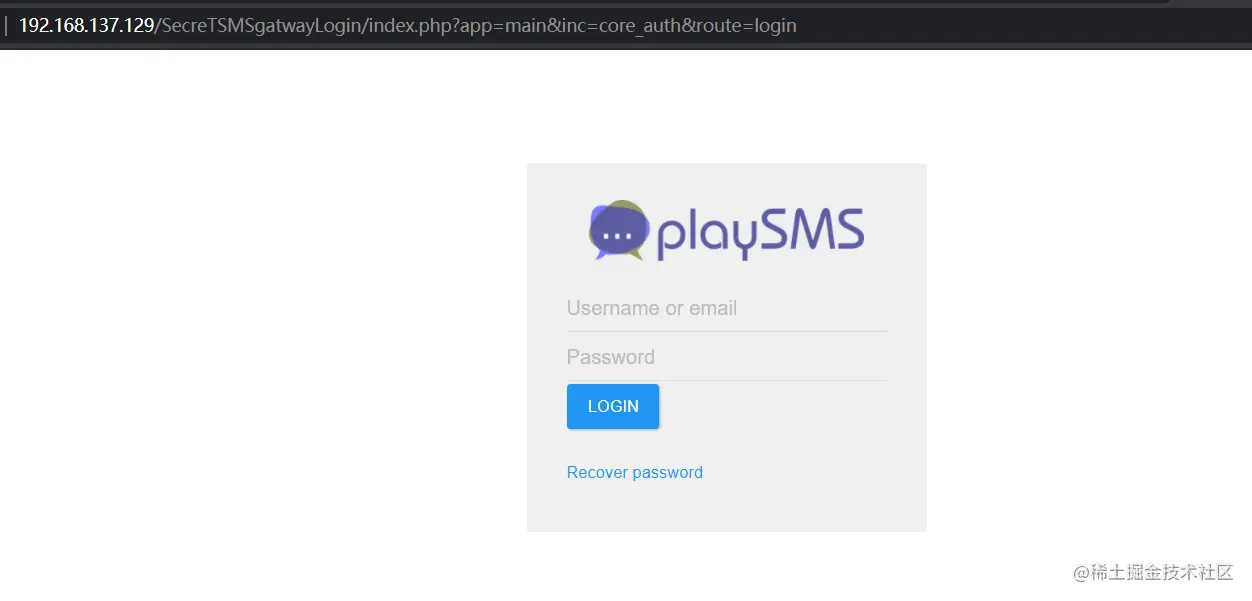1252x601 pixels.
Task: Click the three dots inside the chat bubble
Action: coord(618,237)
